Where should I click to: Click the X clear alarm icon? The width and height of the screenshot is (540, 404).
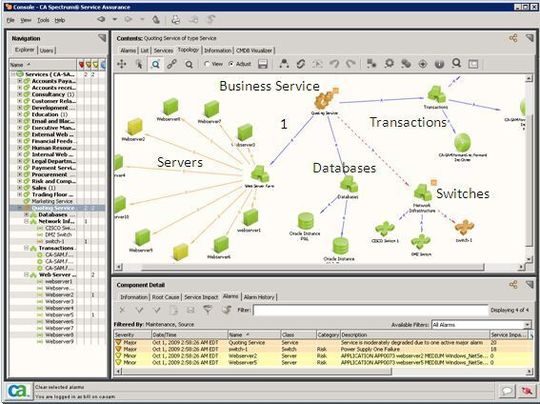pos(122,310)
